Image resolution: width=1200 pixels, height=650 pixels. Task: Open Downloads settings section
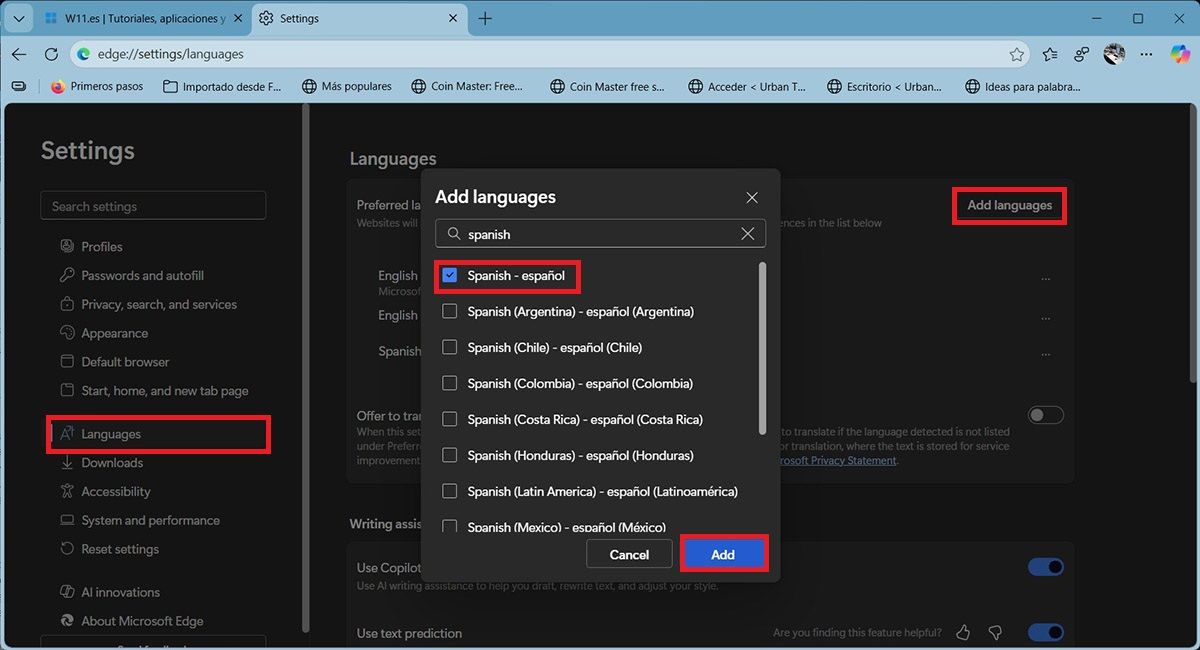(x=112, y=463)
